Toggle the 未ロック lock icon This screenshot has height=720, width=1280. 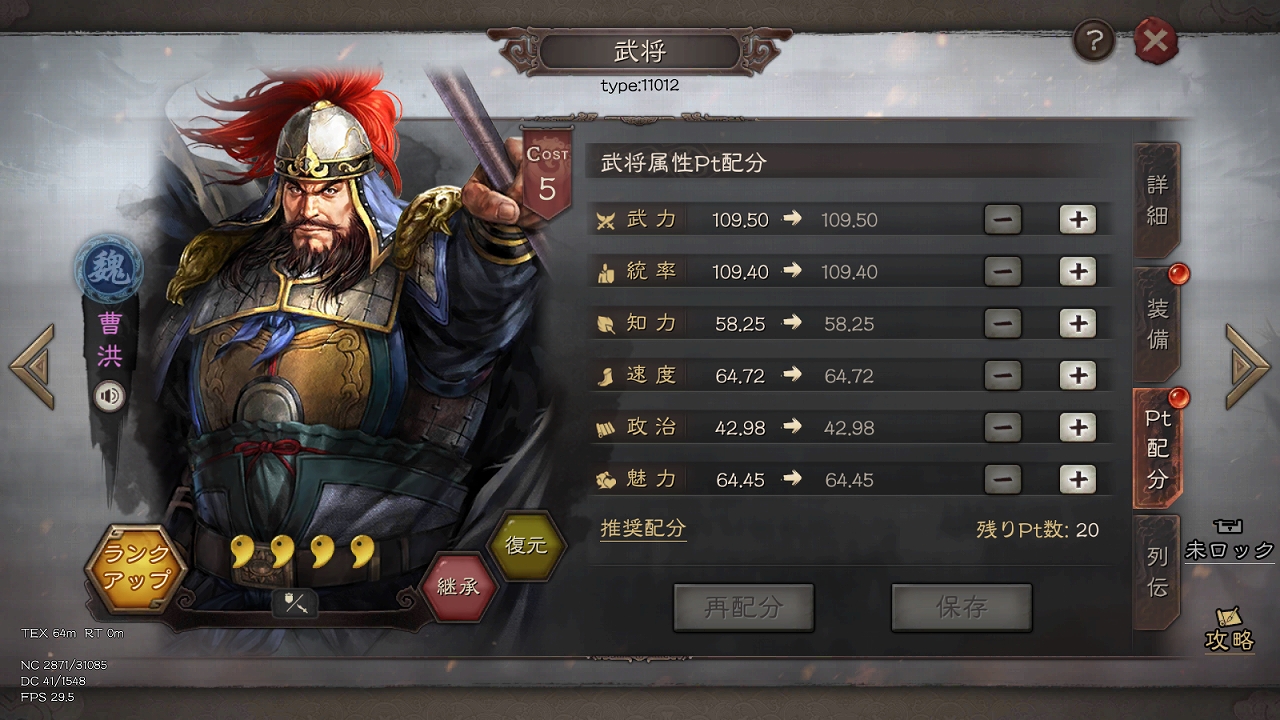1229,539
